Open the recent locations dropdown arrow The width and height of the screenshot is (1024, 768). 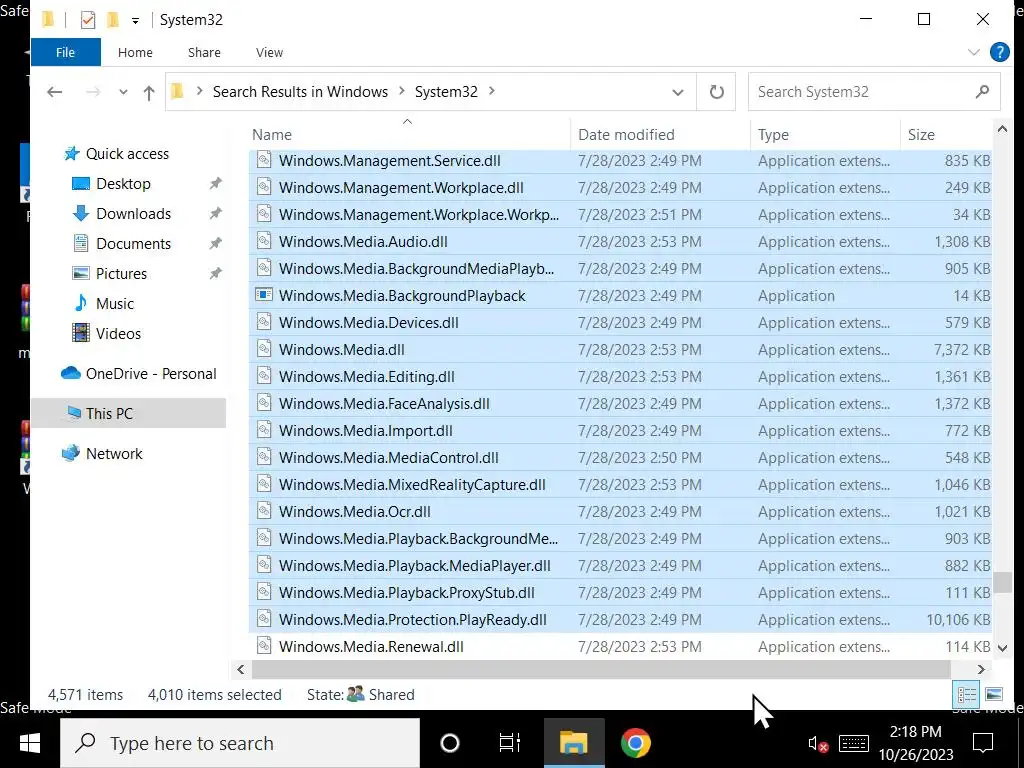pos(123,92)
